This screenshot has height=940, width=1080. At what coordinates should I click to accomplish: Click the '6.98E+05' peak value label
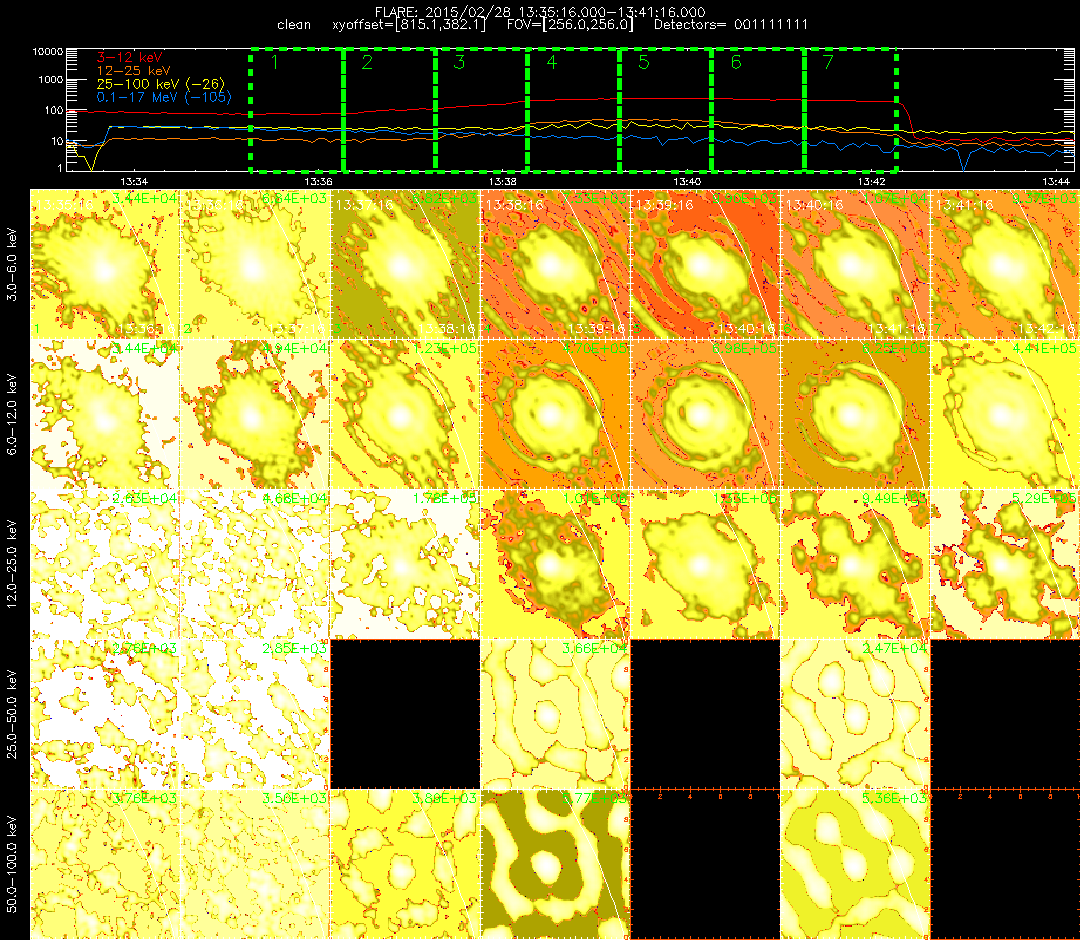click(x=745, y=348)
